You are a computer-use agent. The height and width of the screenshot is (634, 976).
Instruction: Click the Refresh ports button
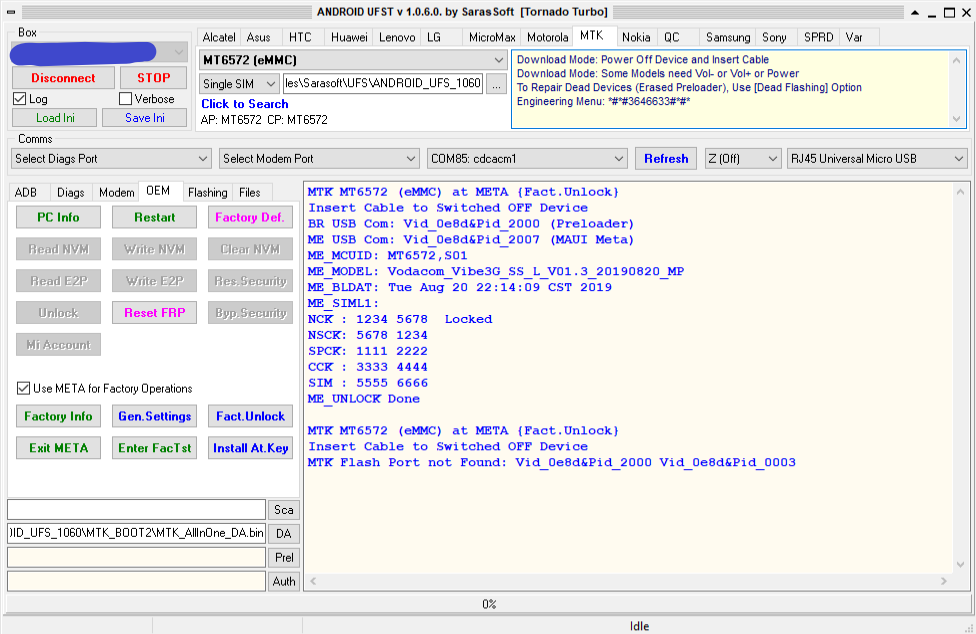[x=666, y=159]
